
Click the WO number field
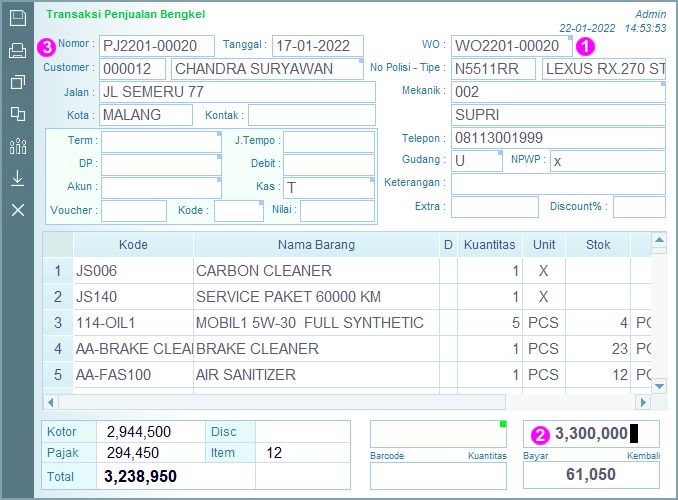510,46
